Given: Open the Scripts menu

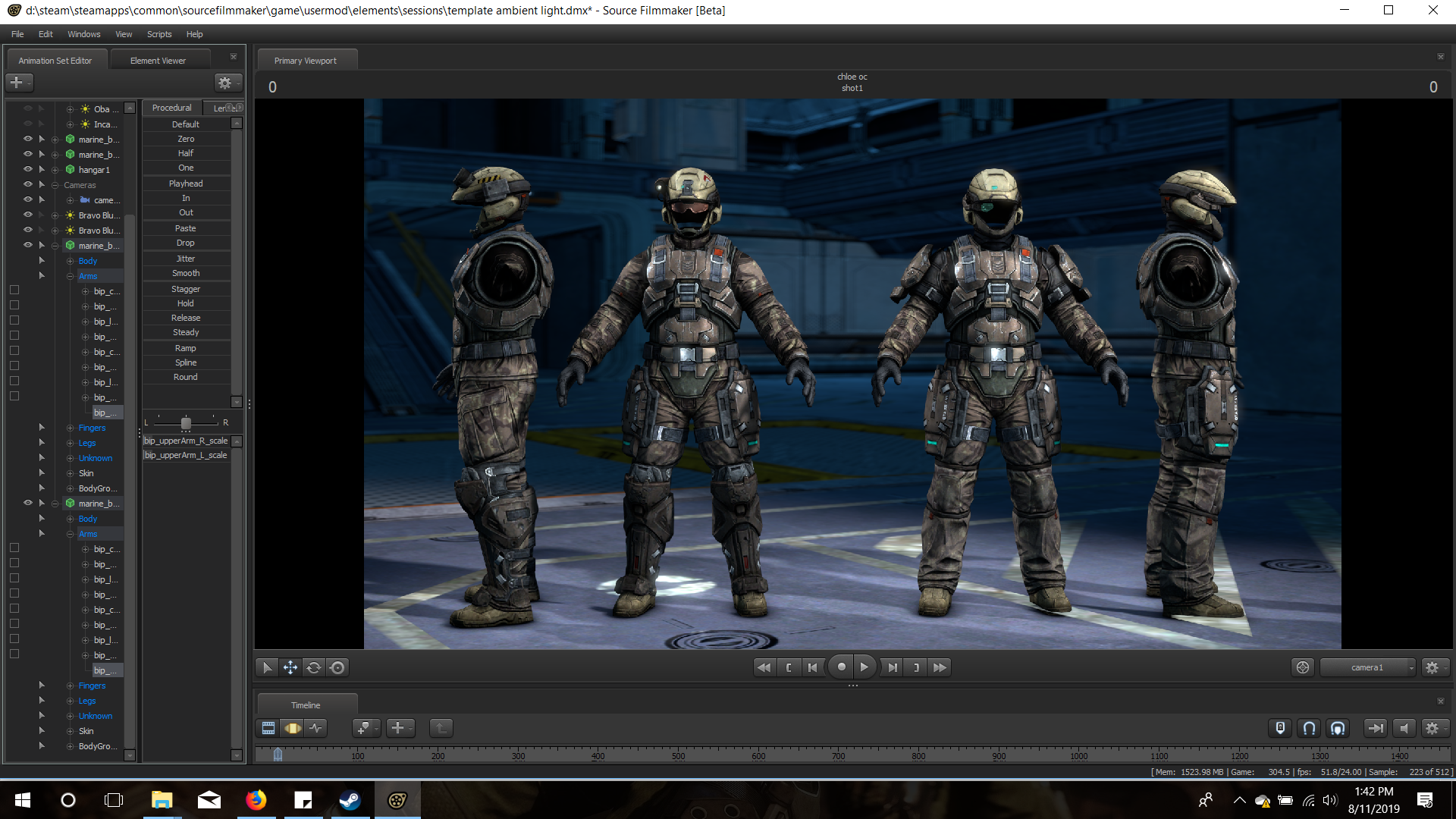Looking at the screenshot, I should coord(159,34).
